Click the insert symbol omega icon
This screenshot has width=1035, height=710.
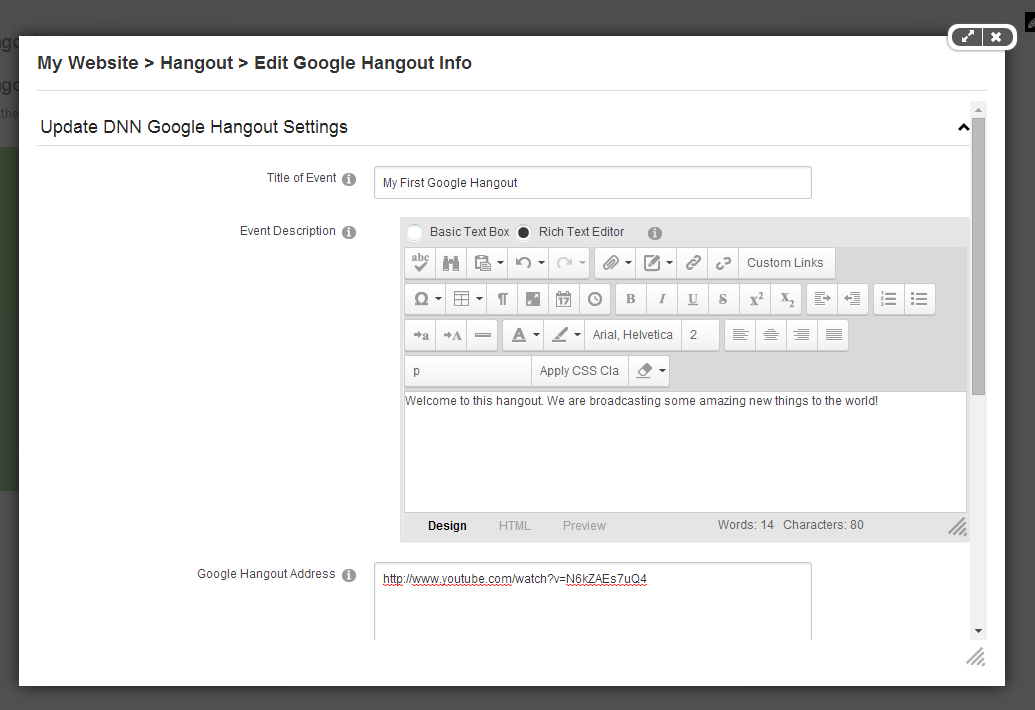tap(420, 299)
